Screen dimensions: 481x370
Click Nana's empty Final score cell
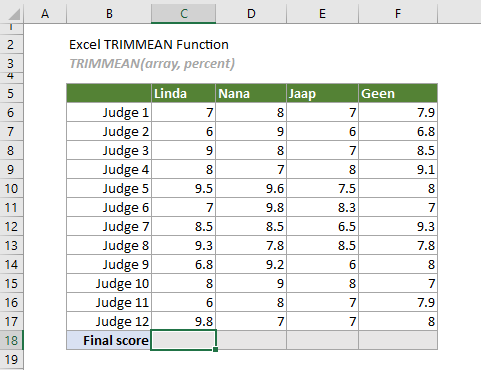[251, 340]
